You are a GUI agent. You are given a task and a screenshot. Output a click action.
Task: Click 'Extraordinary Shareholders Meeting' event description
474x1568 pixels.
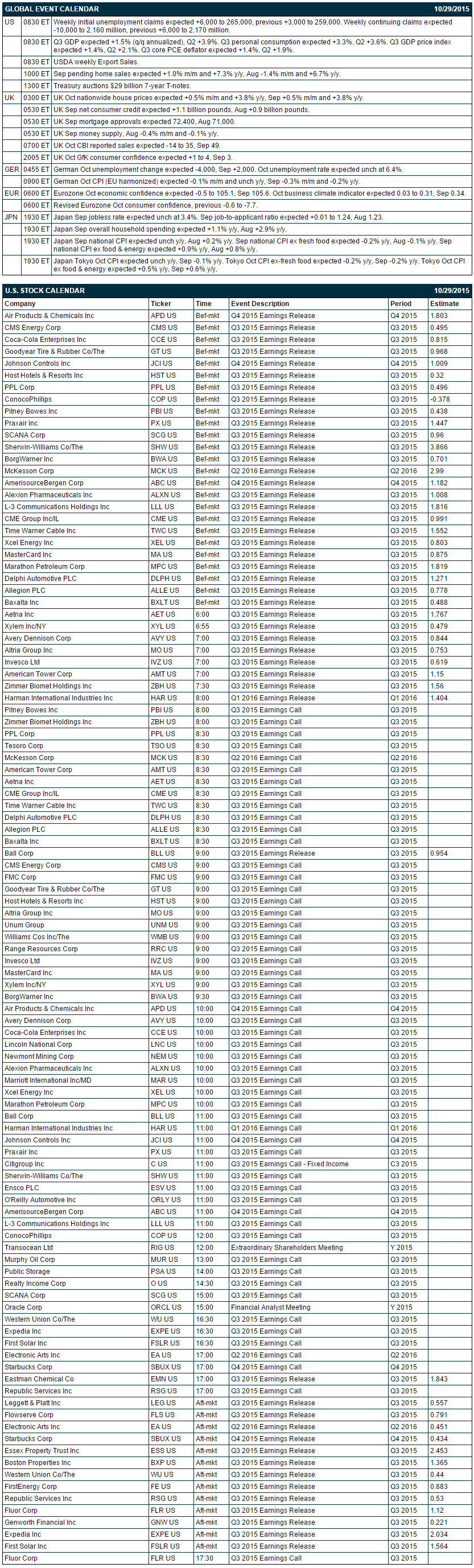point(287,1248)
